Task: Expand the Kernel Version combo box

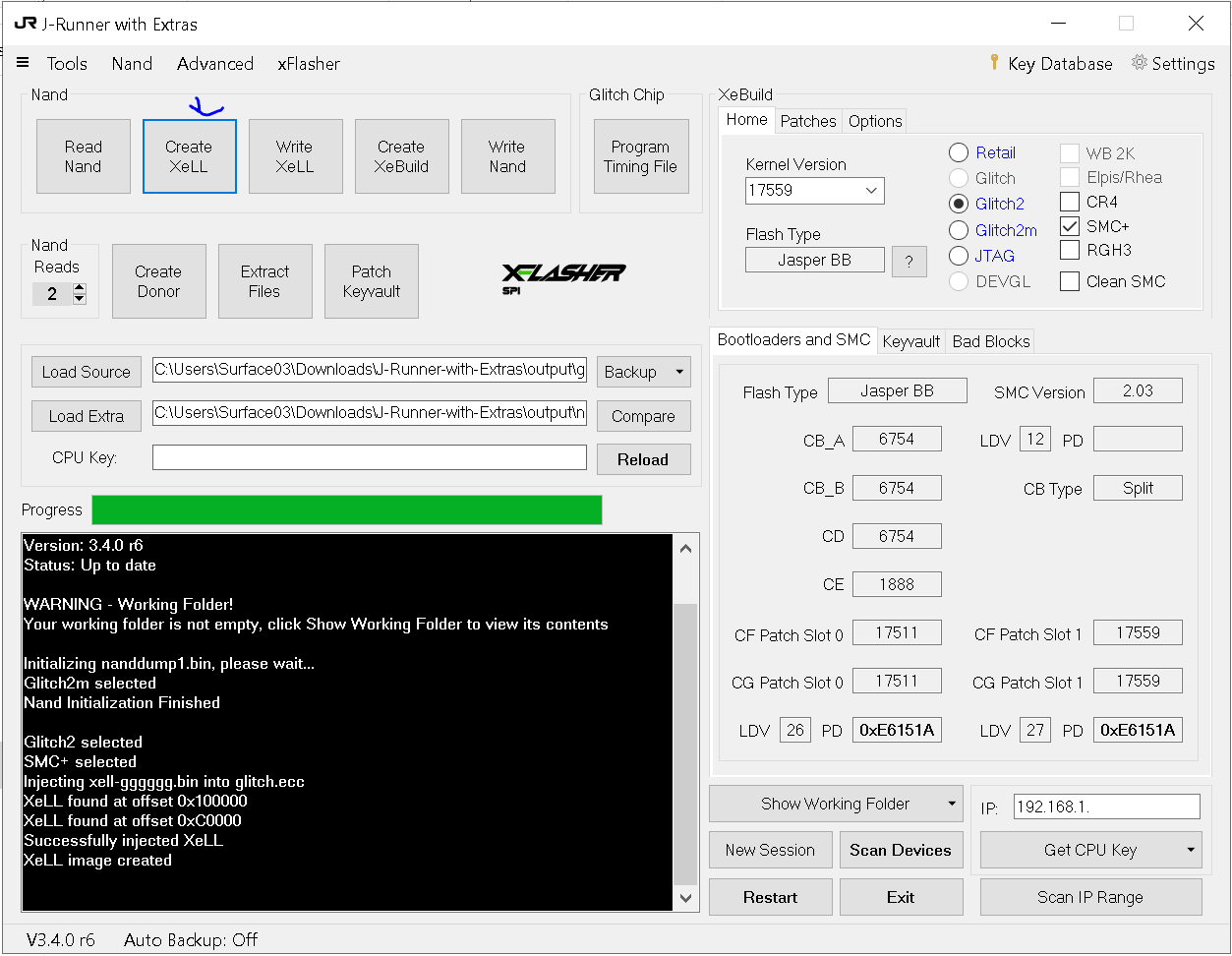Action: click(x=871, y=191)
